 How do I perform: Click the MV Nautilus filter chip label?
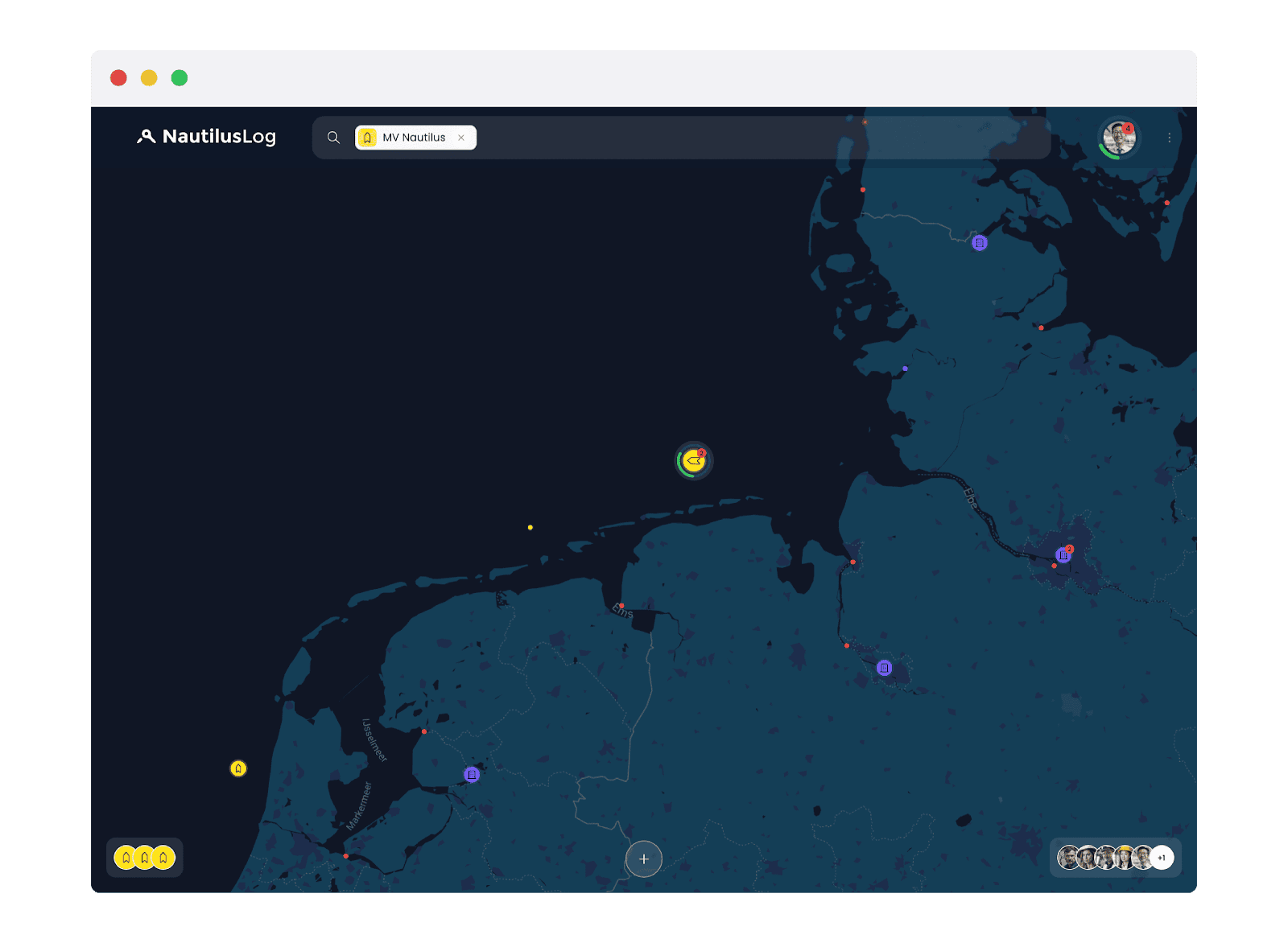click(x=414, y=138)
